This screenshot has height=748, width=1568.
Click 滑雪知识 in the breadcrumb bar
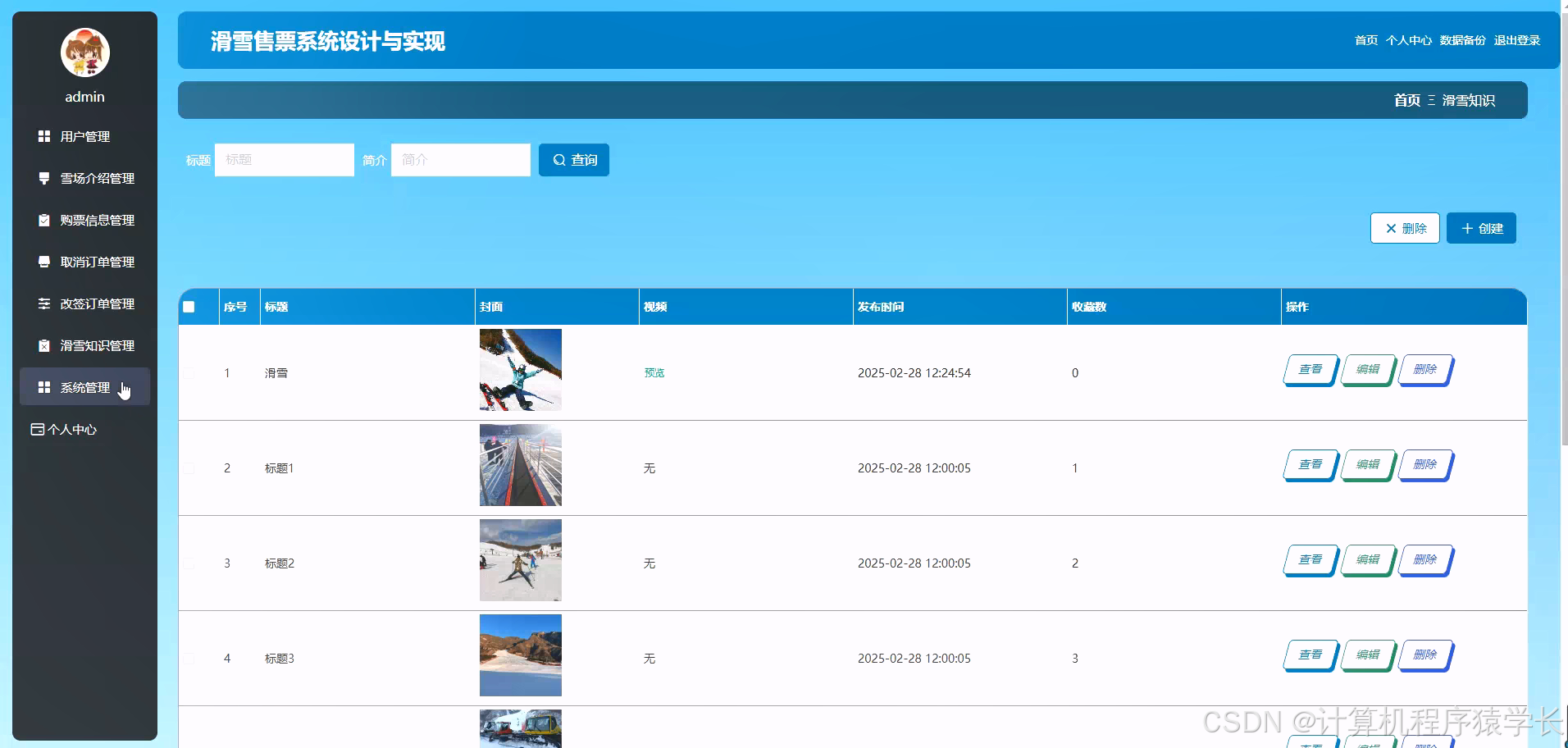point(1469,100)
